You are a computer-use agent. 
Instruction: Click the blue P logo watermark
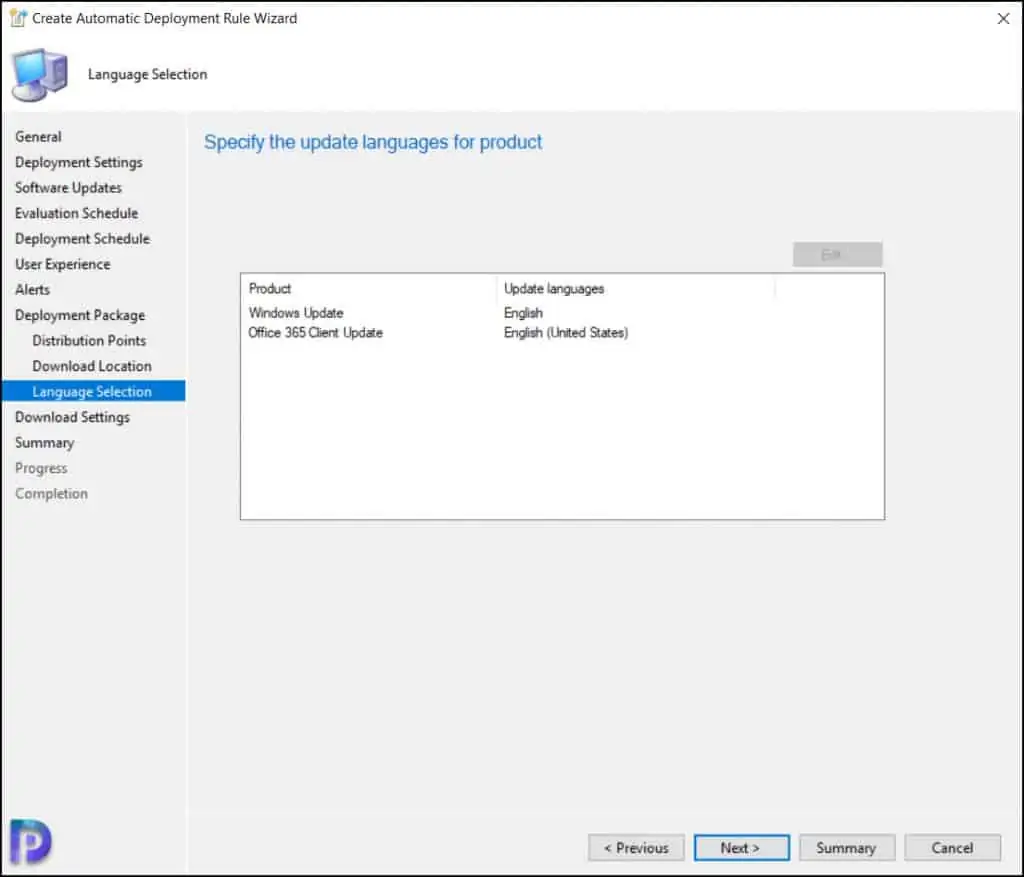30,841
